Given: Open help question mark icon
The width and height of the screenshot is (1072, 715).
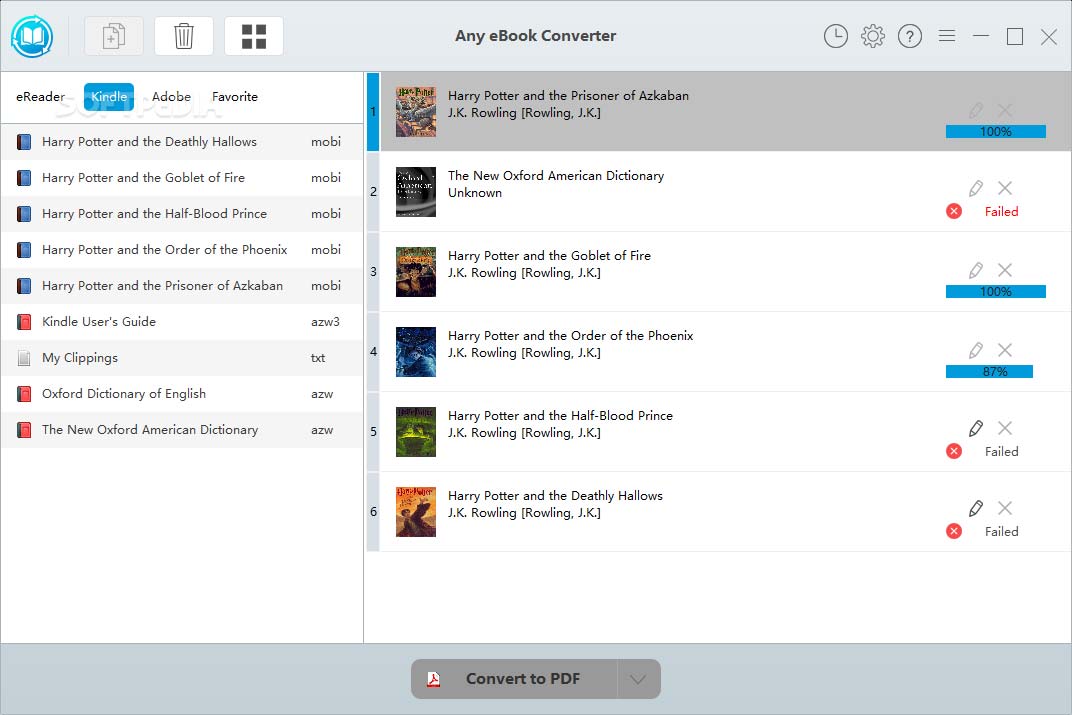Looking at the screenshot, I should coord(909,36).
